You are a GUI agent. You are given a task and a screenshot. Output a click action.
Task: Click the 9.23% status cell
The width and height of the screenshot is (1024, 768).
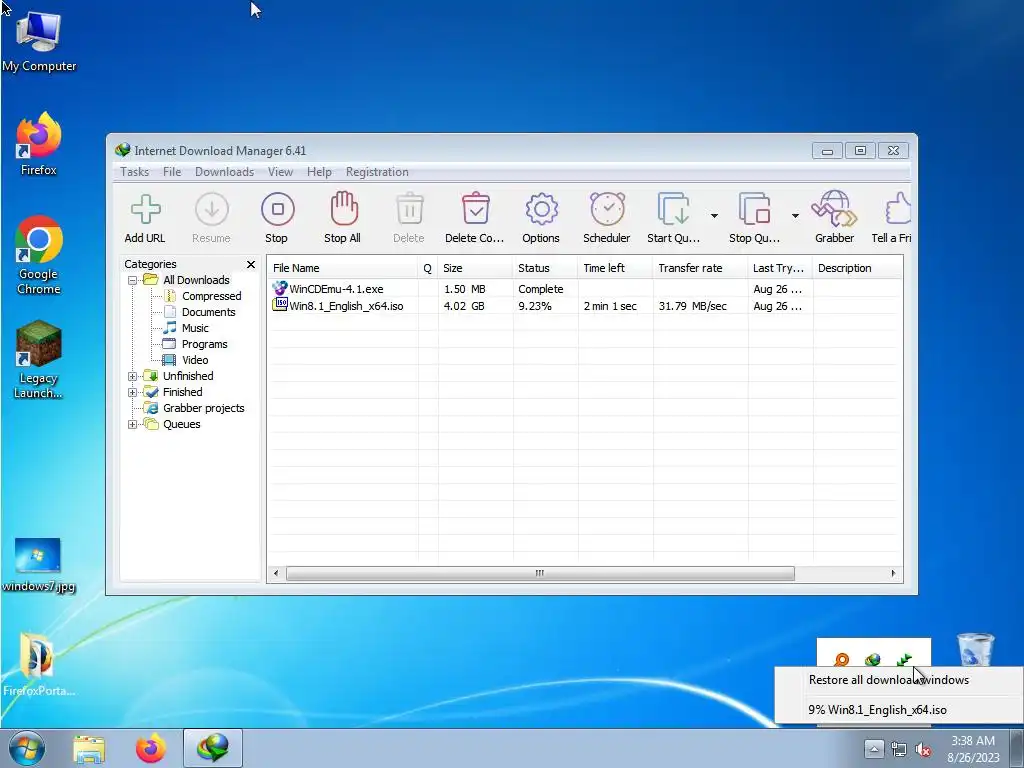click(536, 306)
